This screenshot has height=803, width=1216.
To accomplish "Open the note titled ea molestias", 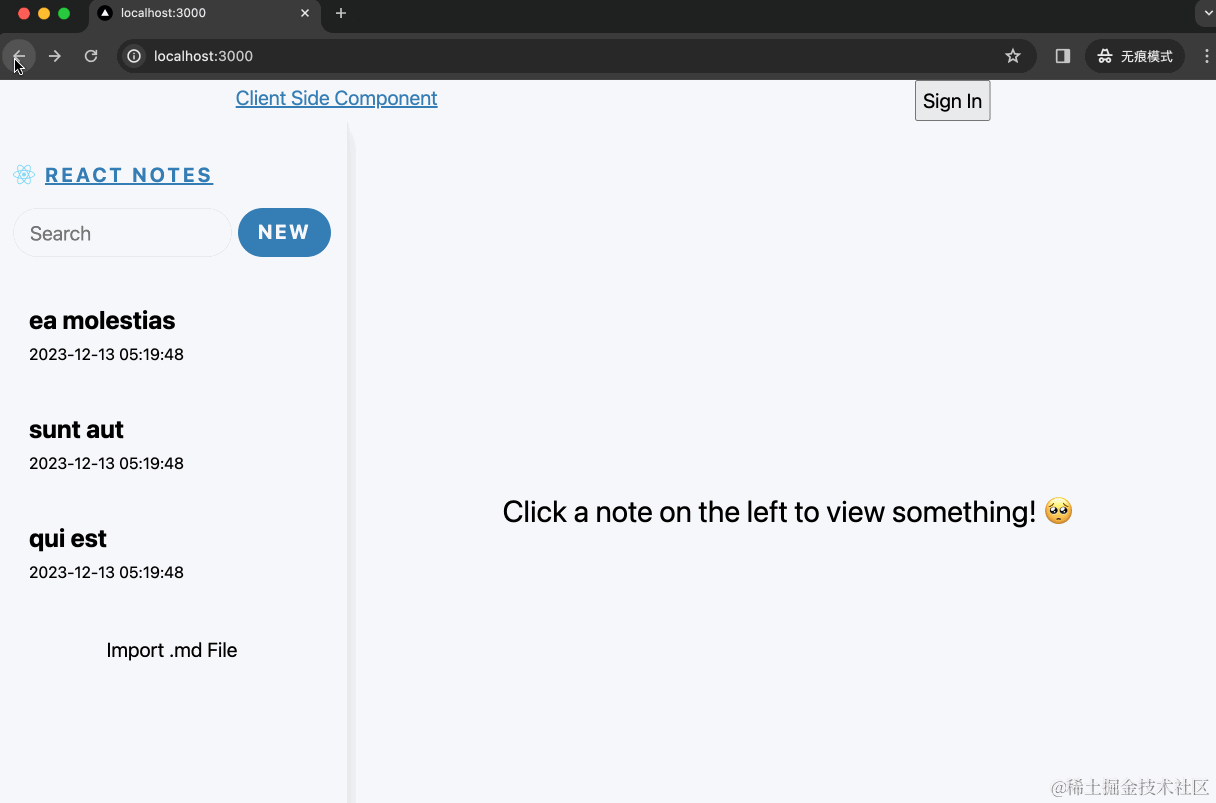I will tap(102, 320).
